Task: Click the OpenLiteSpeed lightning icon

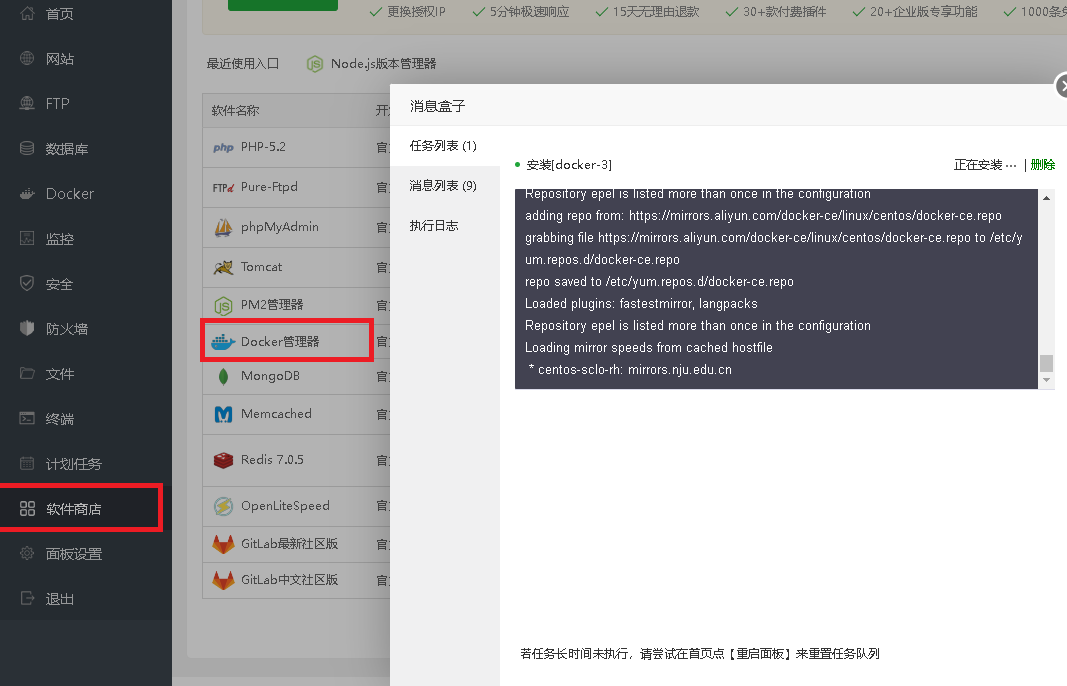Action: click(x=223, y=506)
